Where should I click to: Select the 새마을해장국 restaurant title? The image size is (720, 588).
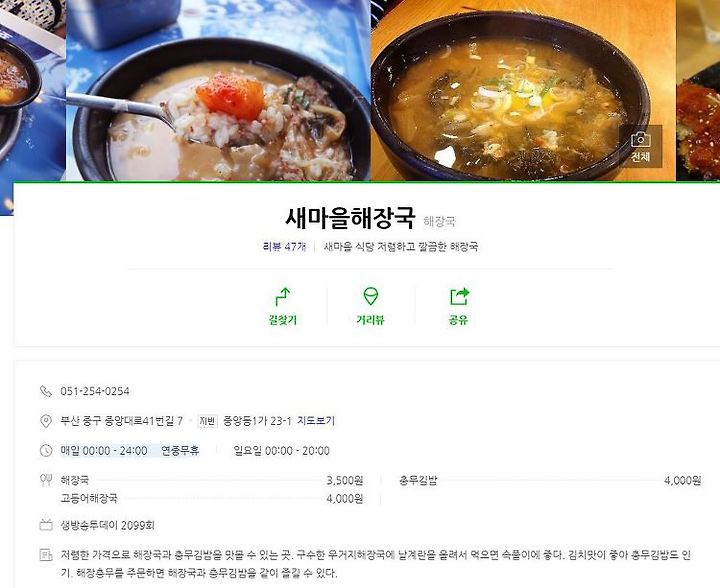click(350, 218)
